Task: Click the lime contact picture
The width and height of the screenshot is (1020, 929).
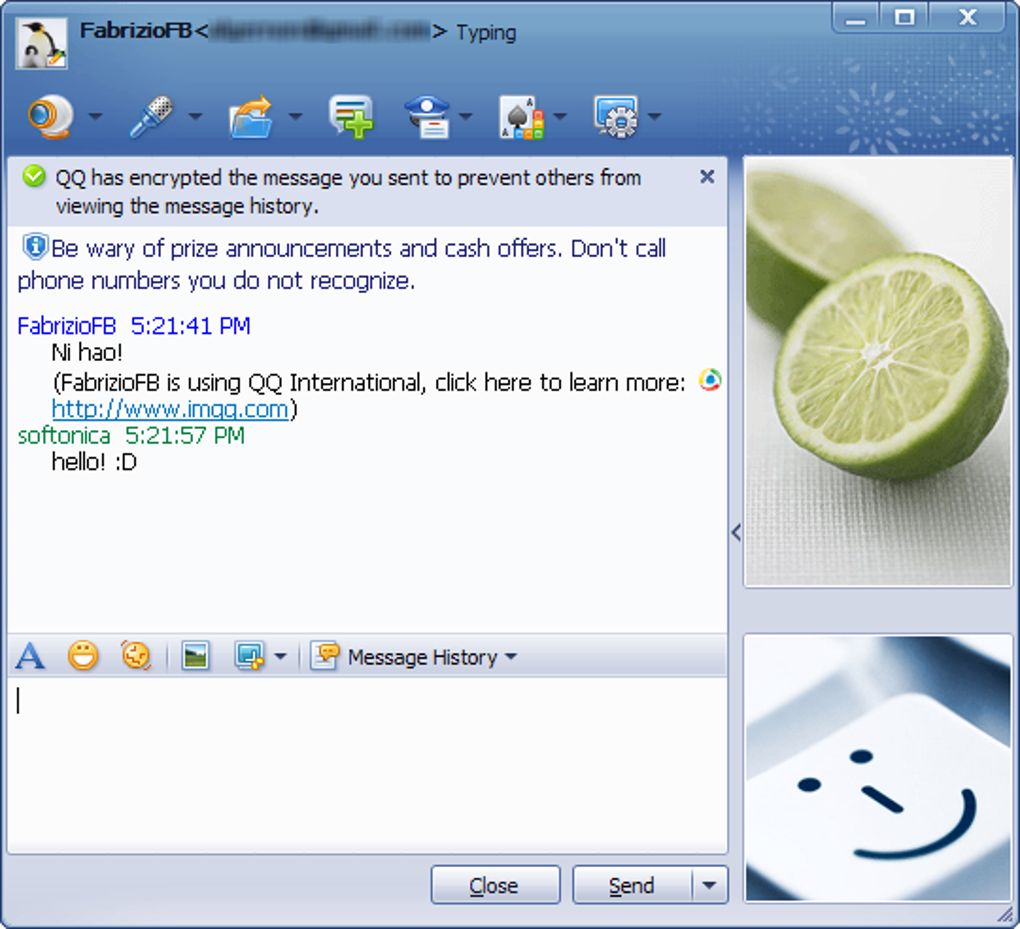Action: click(878, 371)
